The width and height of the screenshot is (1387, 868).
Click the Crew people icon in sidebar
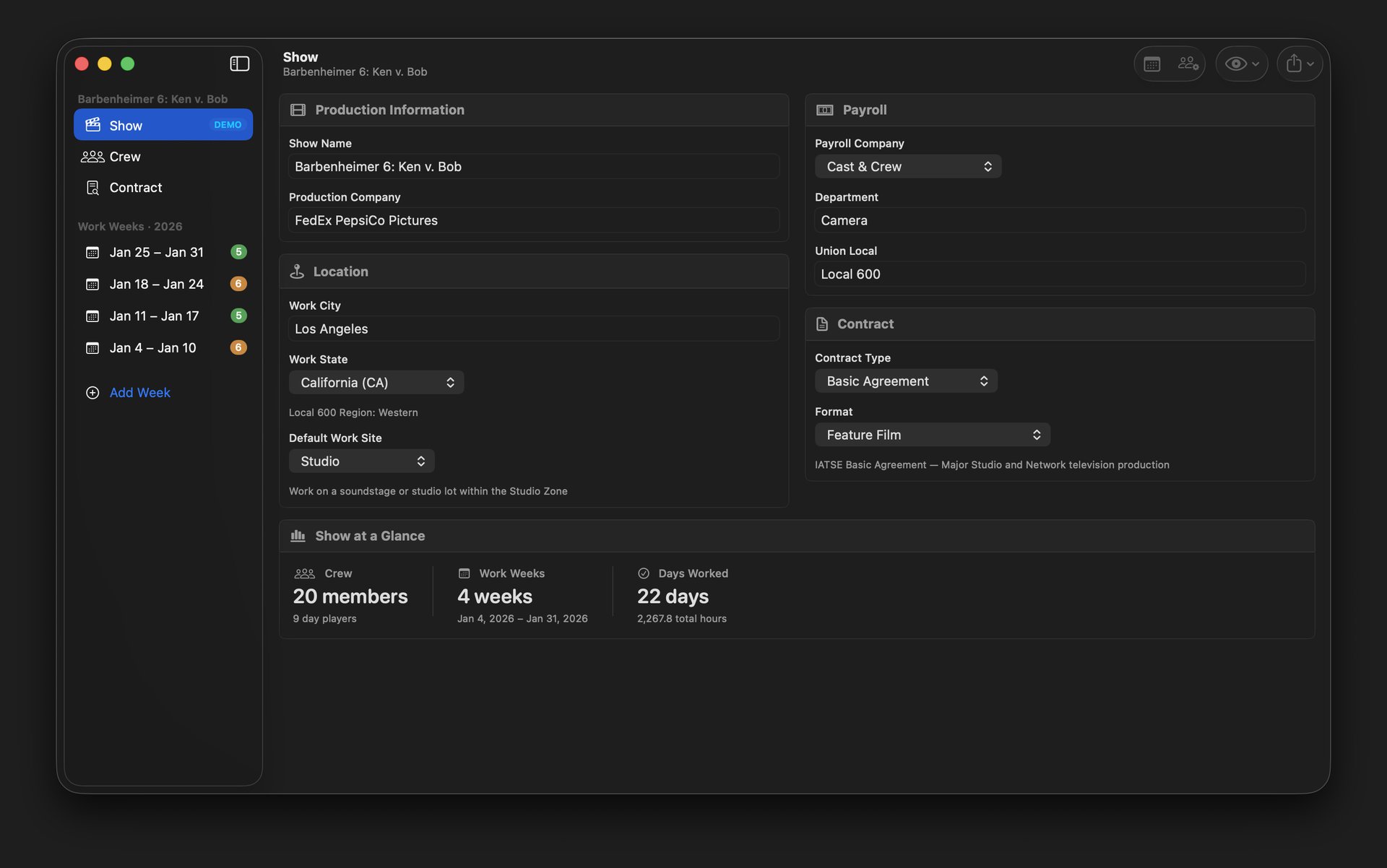click(x=92, y=157)
